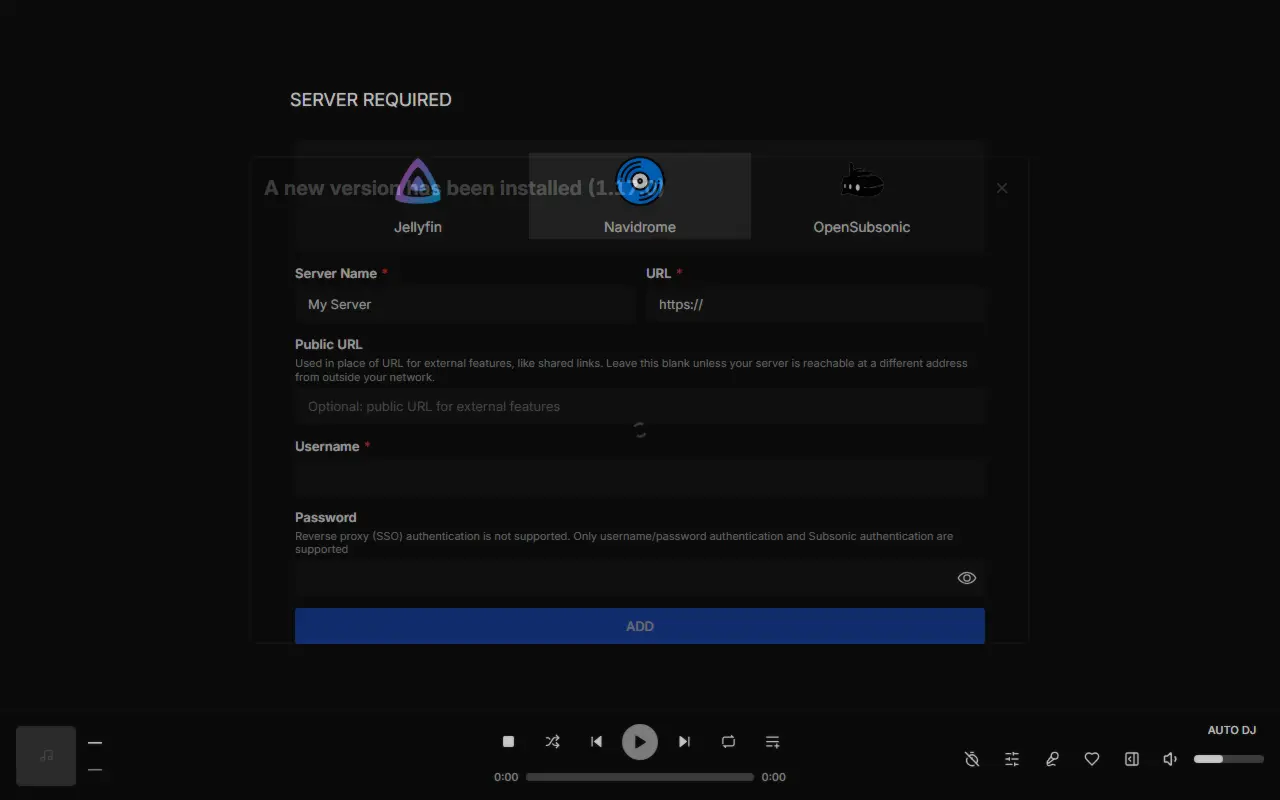The image size is (1280, 800).
Task: Show the password with the eye icon
Action: (967, 578)
